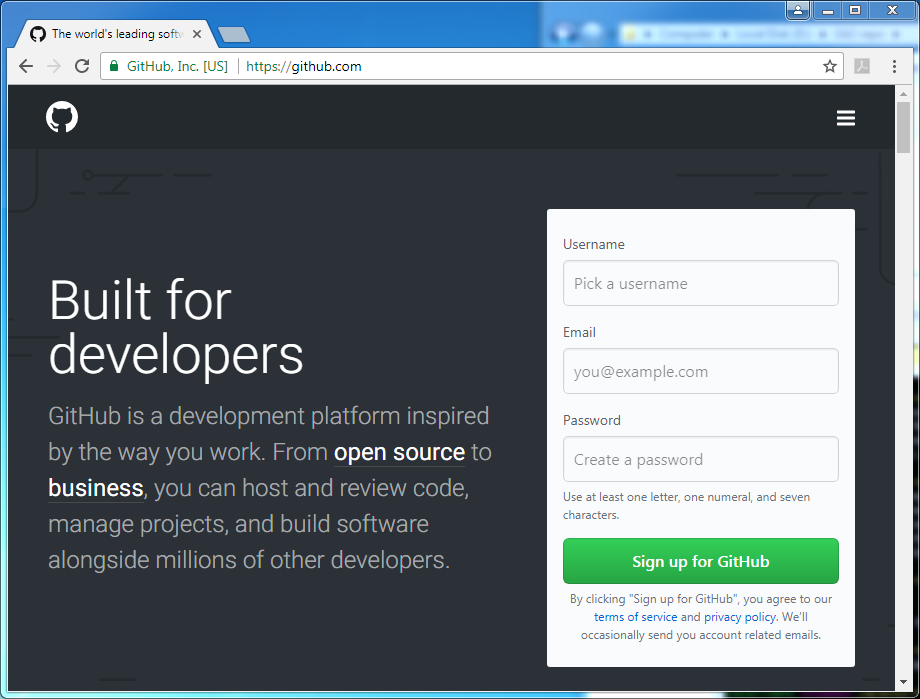The width and height of the screenshot is (920, 699).
Task: Reload the page with the refresh icon
Action: [x=82, y=66]
